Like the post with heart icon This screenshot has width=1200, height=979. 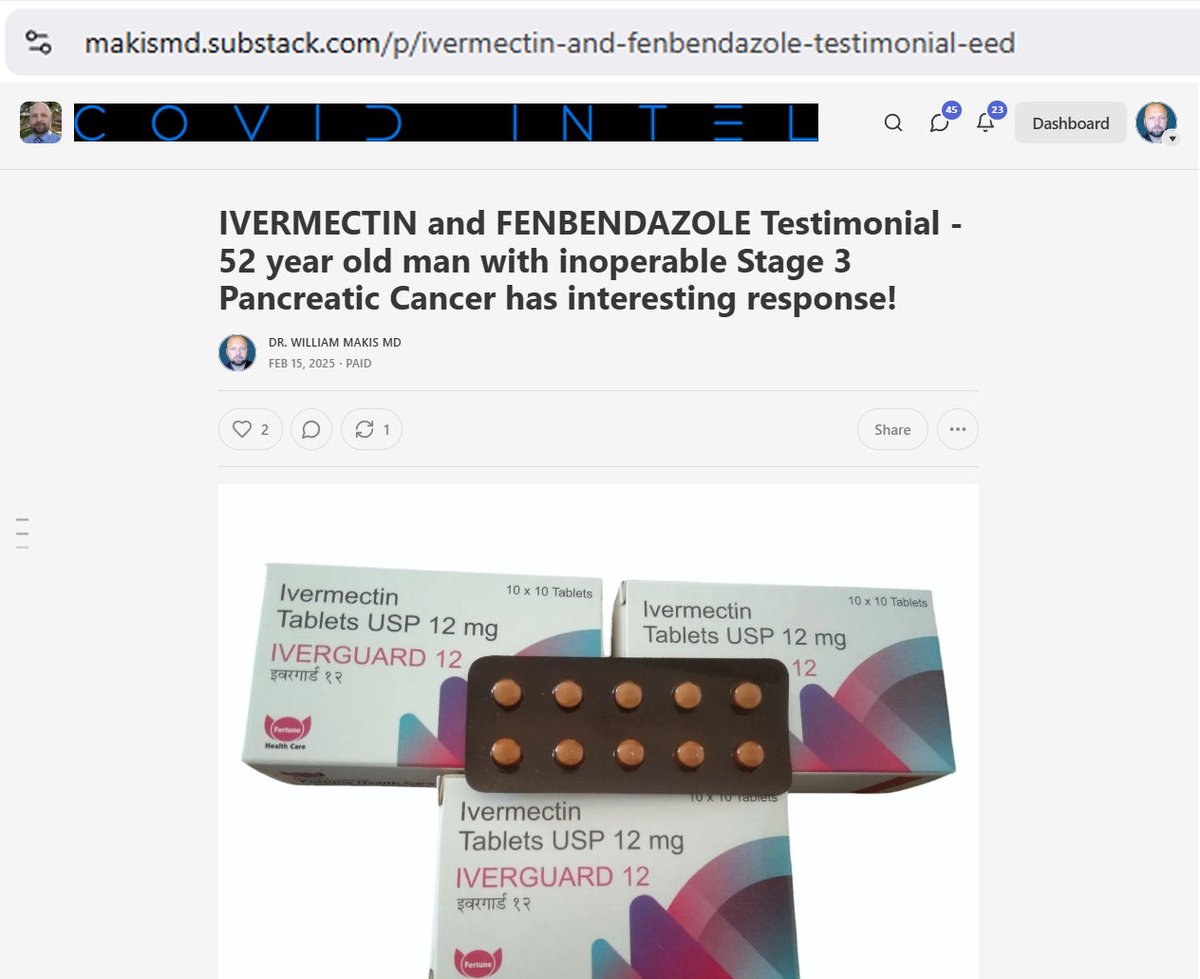point(250,429)
